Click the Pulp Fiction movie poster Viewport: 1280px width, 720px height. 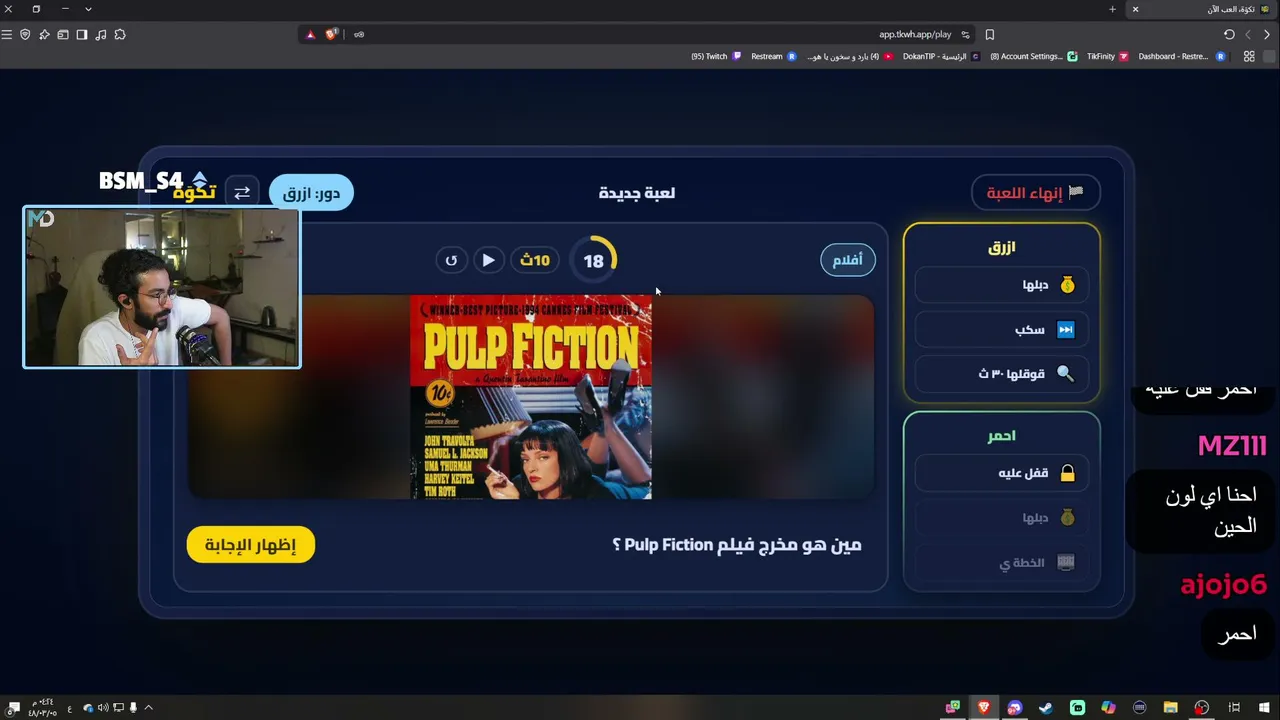pyautogui.click(x=531, y=396)
